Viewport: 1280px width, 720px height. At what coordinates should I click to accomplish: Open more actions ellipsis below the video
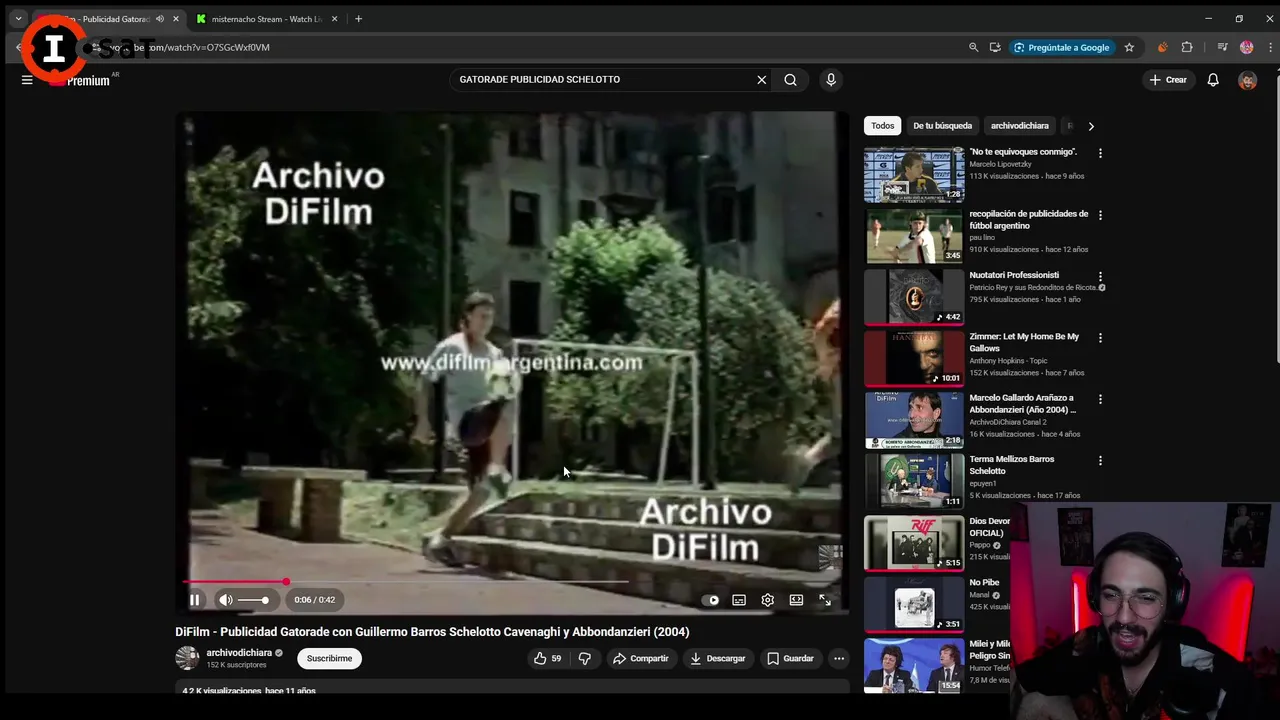tap(839, 658)
